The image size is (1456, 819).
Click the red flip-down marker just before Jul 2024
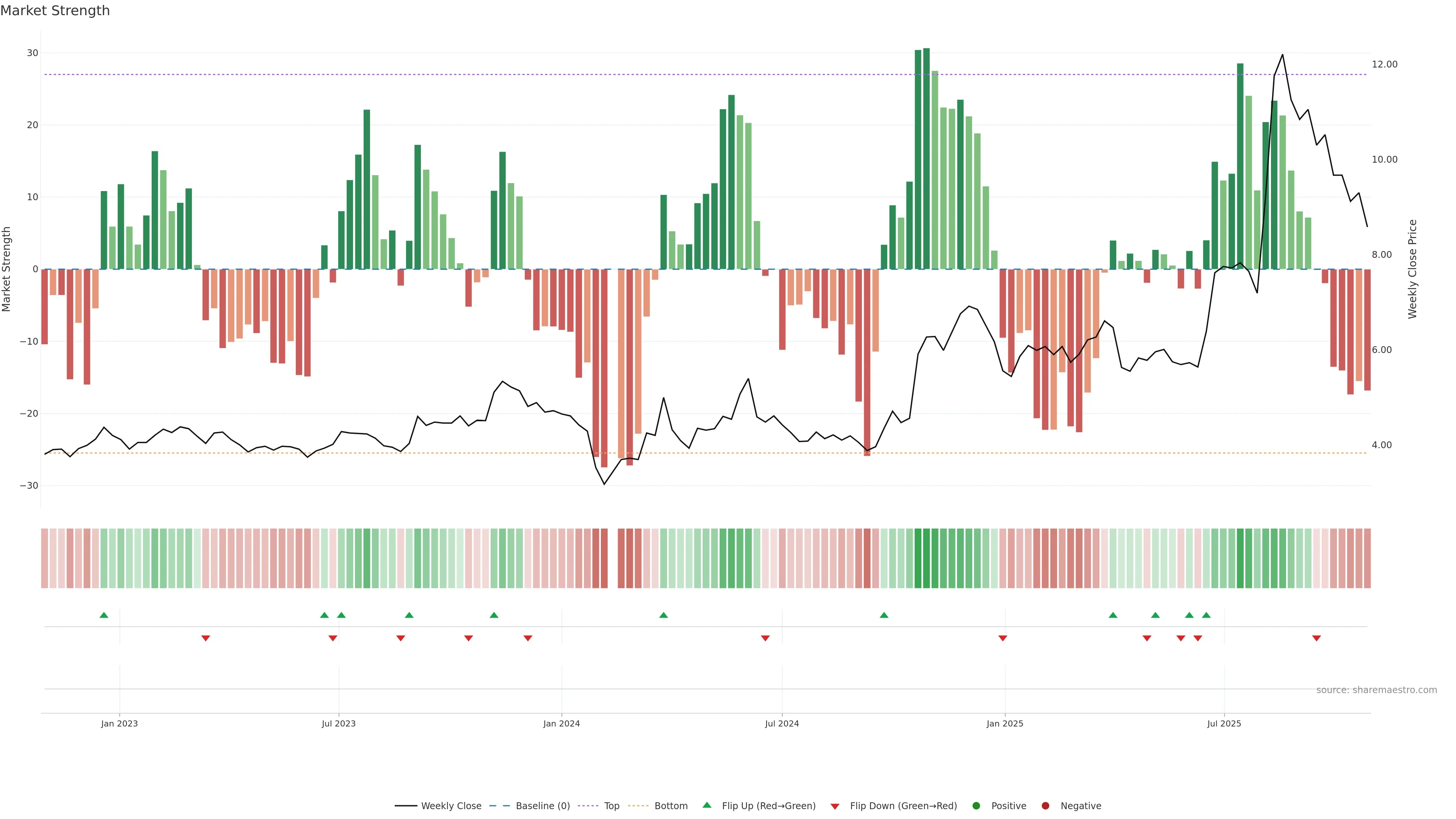(x=765, y=638)
